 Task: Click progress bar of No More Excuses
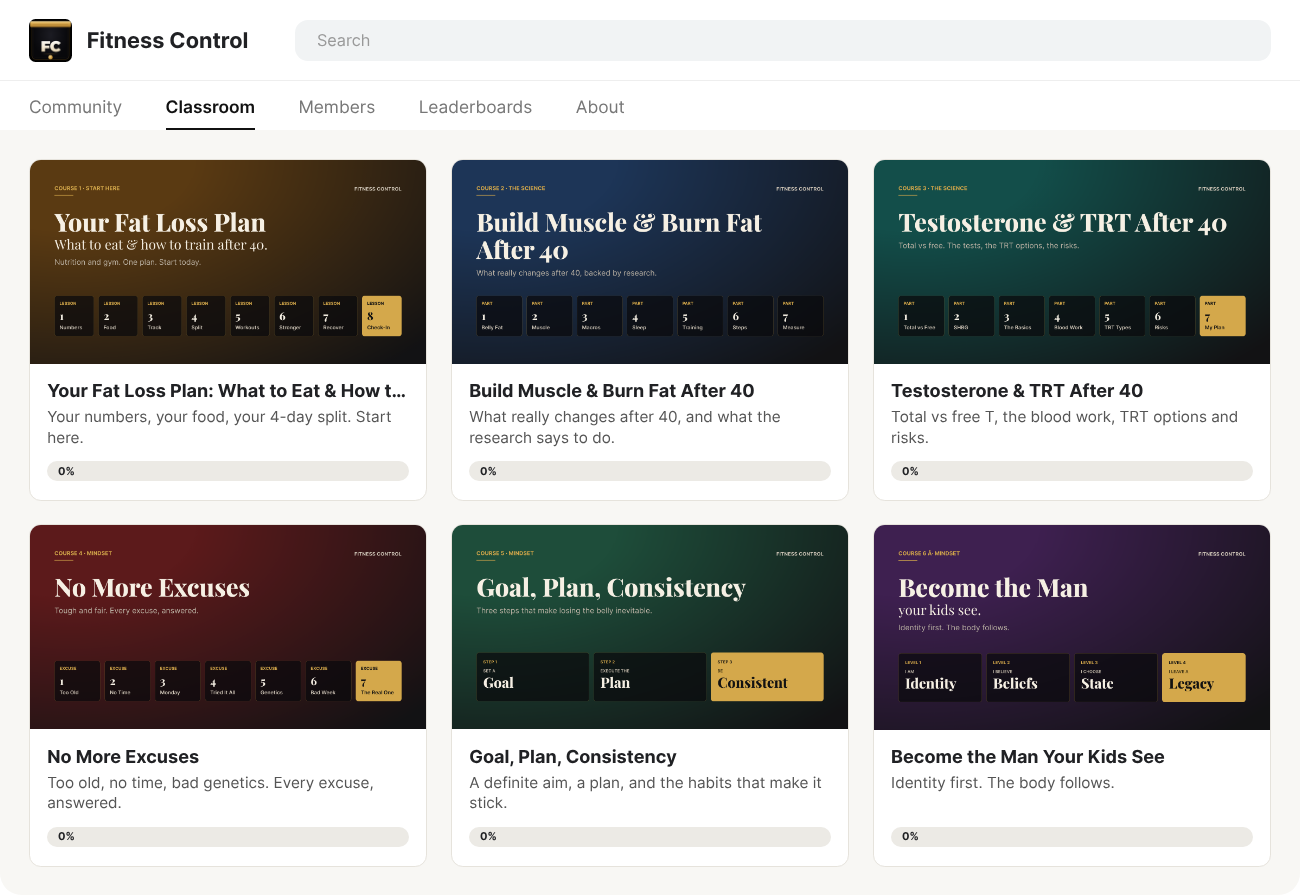[228, 836]
